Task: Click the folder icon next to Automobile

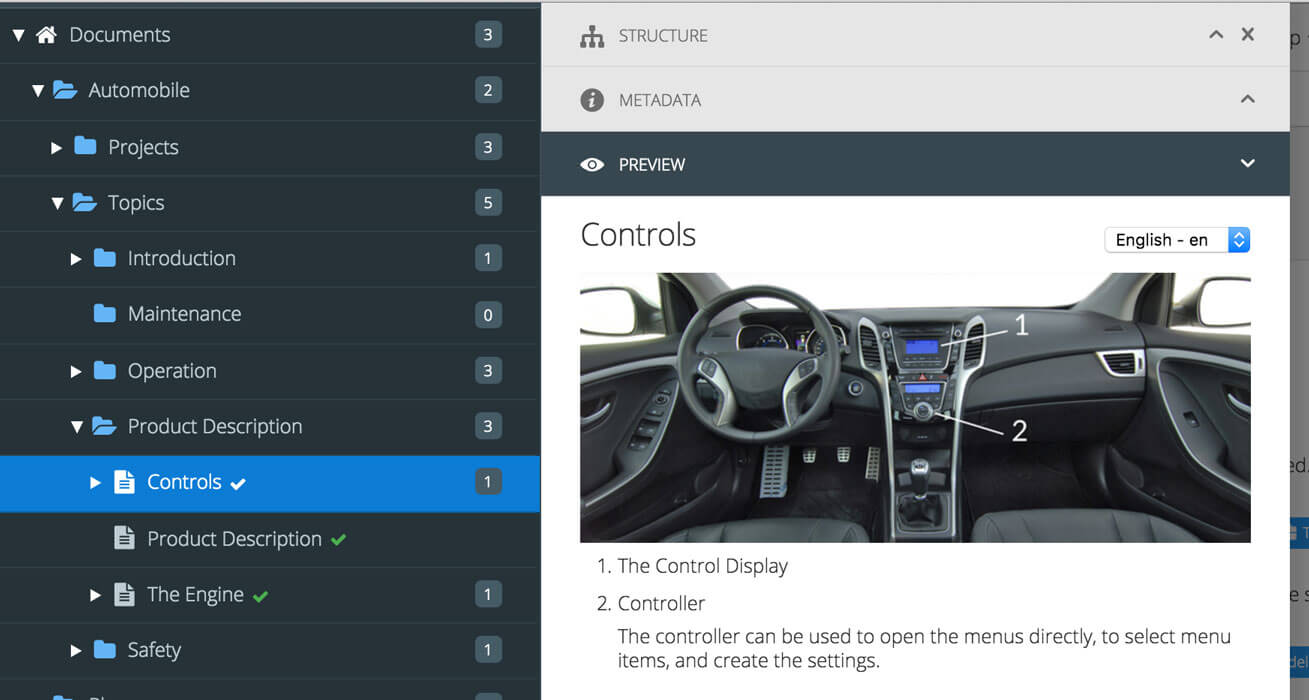Action: pos(65,89)
